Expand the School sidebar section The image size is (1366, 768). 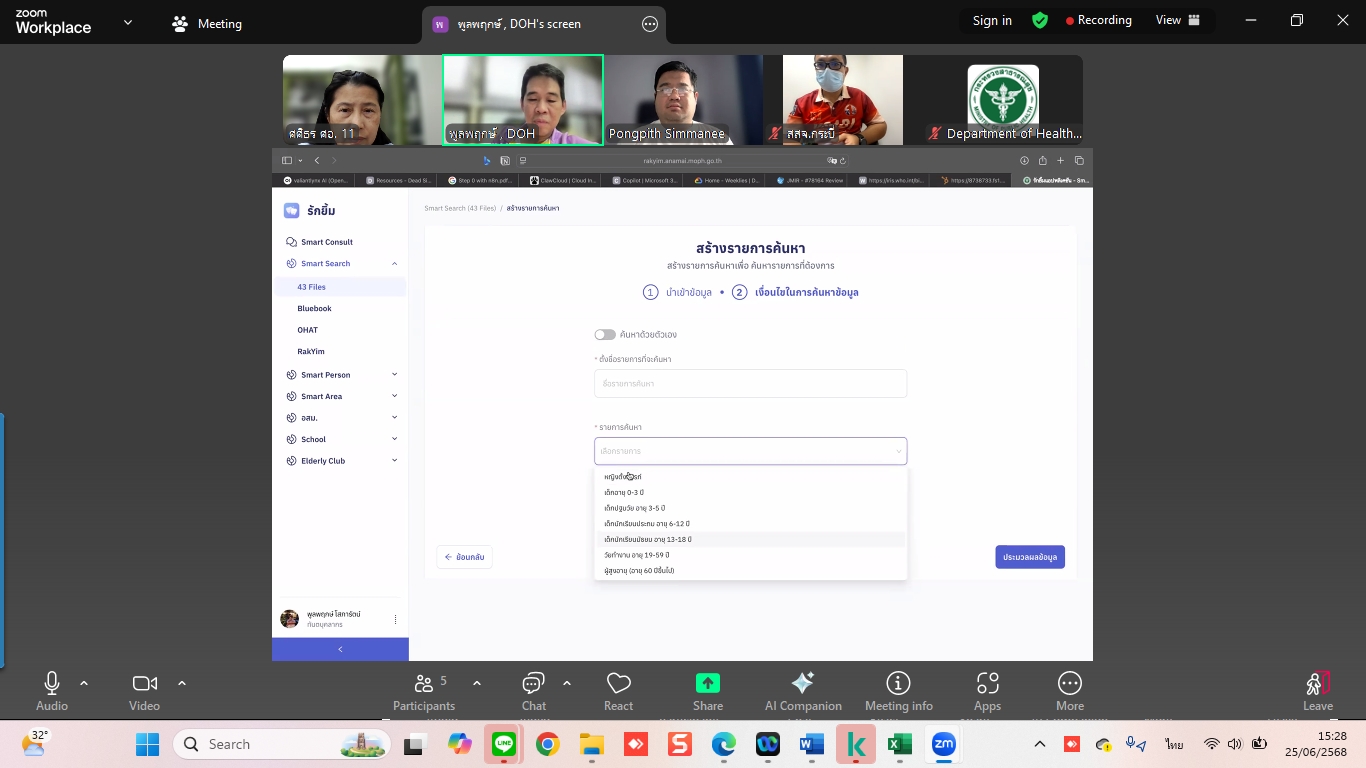(x=394, y=439)
